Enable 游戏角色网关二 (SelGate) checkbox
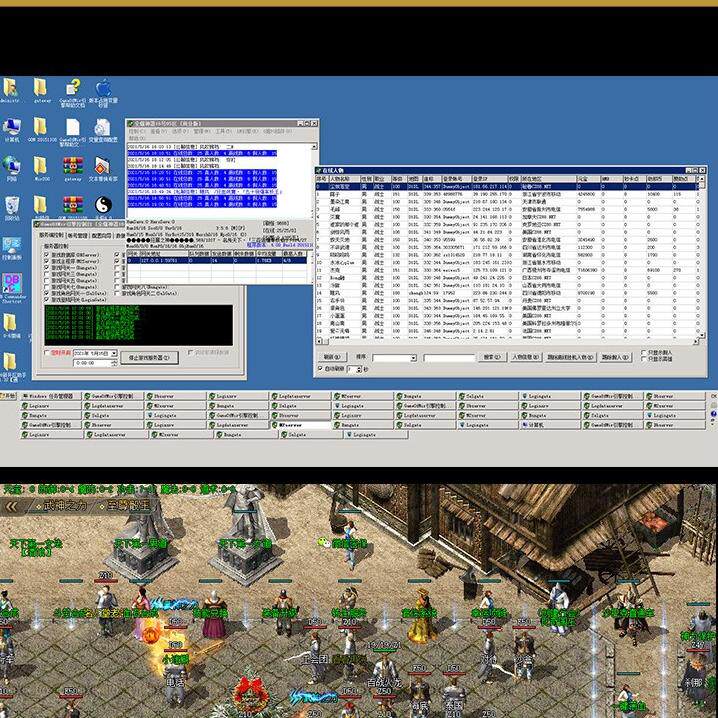The image size is (718, 718). pos(118,293)
